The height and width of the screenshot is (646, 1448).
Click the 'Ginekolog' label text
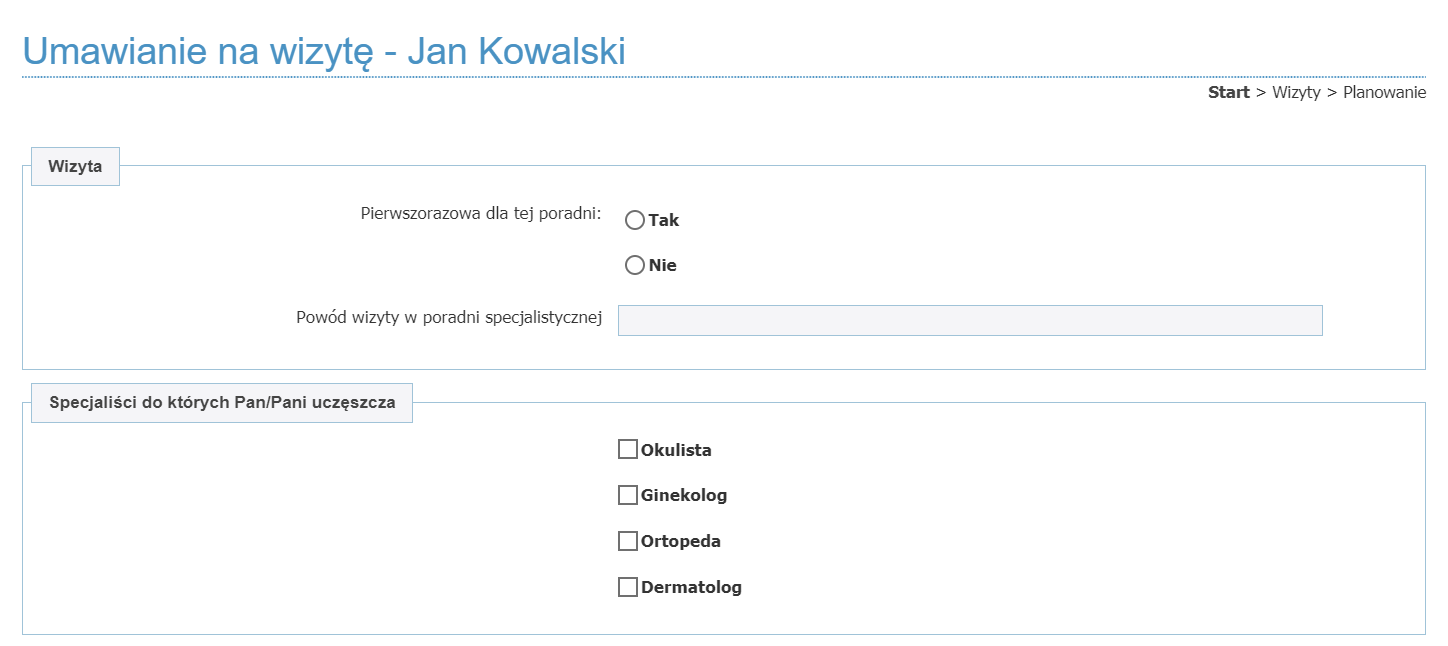pos(684,495)
